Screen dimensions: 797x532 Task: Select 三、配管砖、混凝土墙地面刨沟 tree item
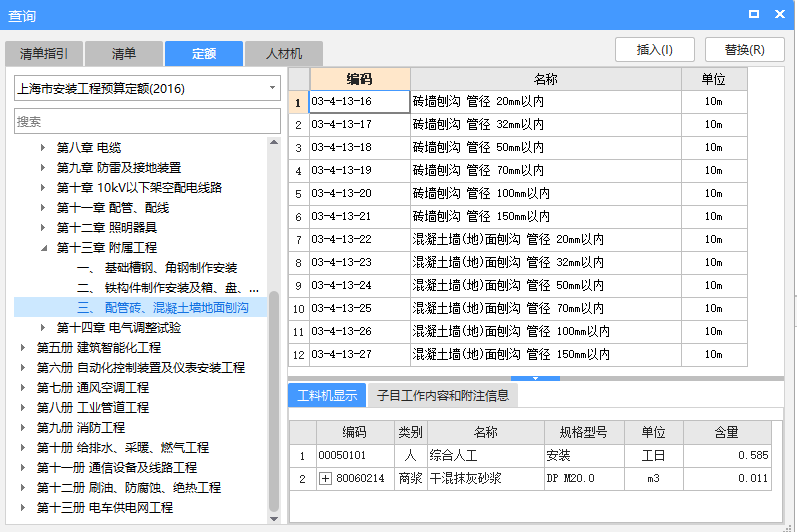pos(163,308)
